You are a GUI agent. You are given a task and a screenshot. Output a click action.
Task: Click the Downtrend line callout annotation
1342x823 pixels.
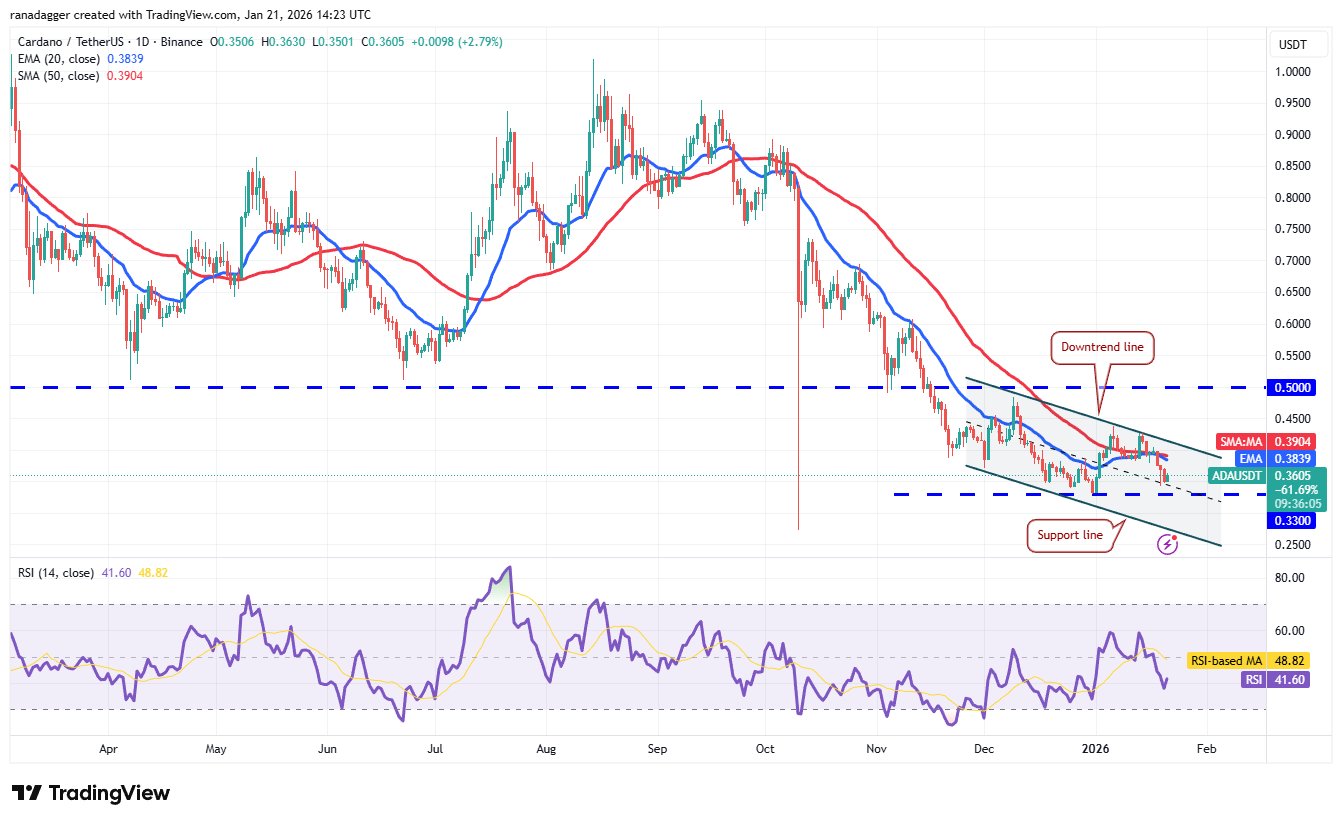1103,348
